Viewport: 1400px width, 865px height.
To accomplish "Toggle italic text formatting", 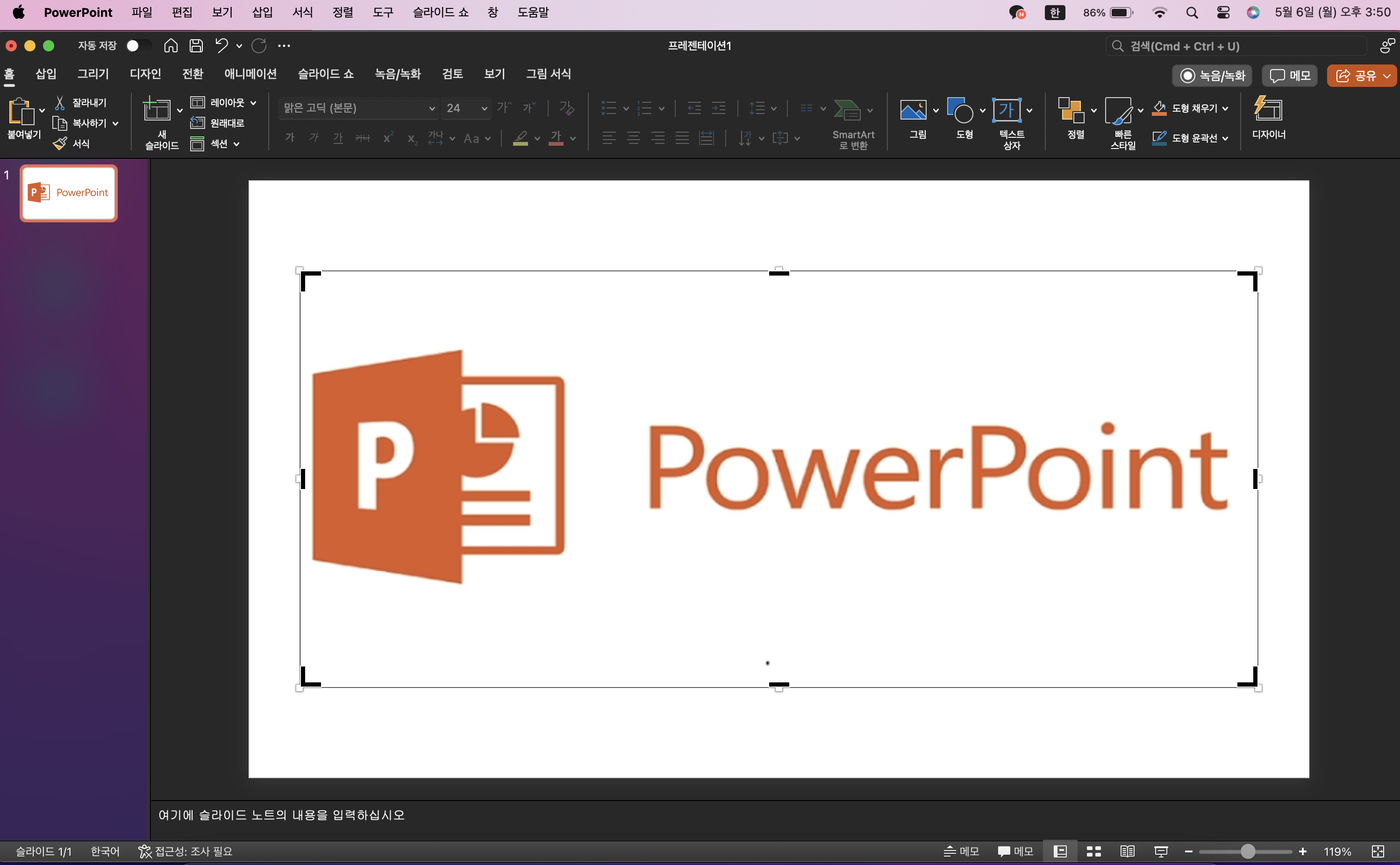I will pyautogui.click(x=314, y=138).
